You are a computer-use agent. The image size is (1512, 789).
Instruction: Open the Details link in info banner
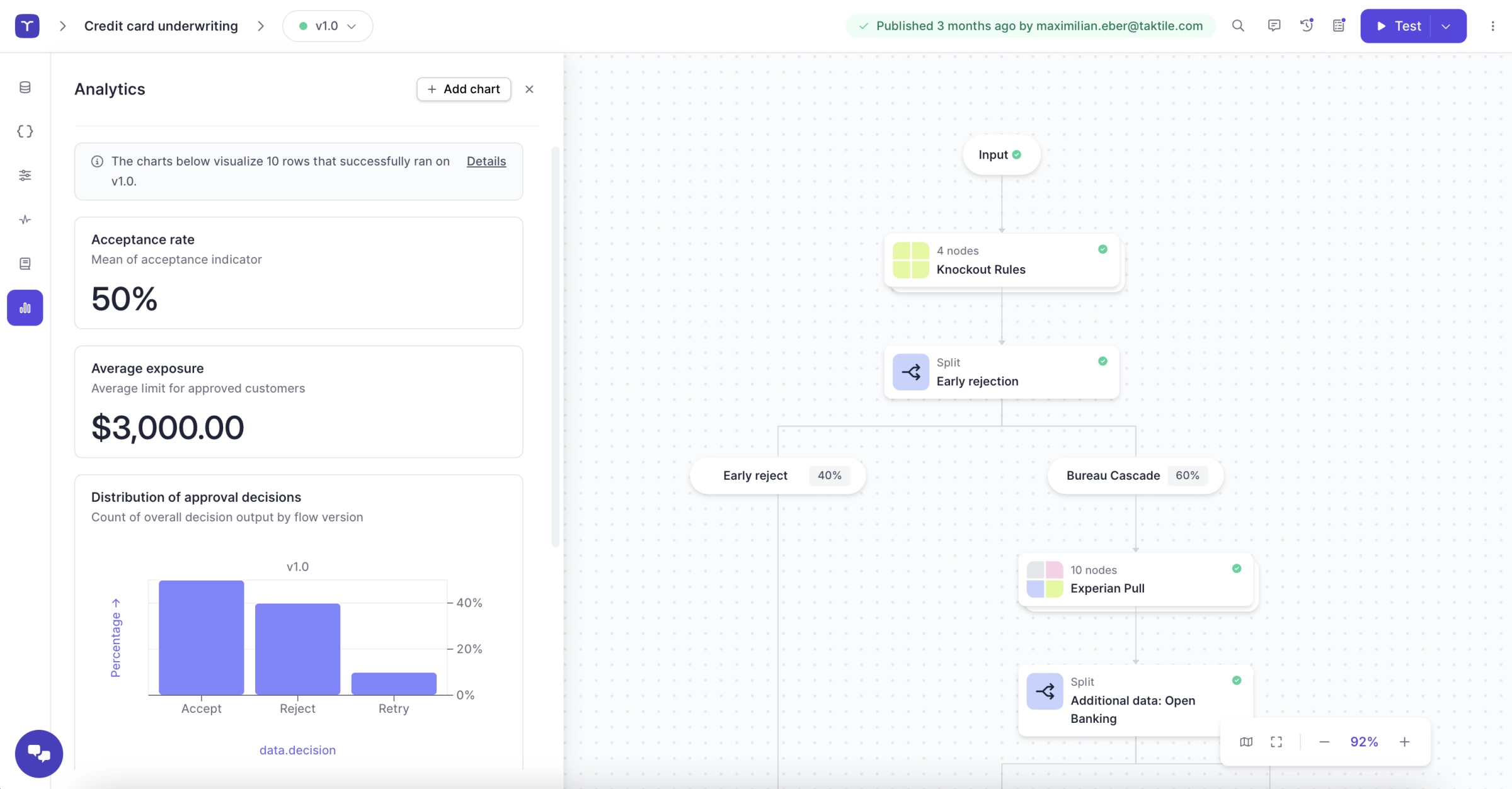pyautogui.click(x=486, y=161)
